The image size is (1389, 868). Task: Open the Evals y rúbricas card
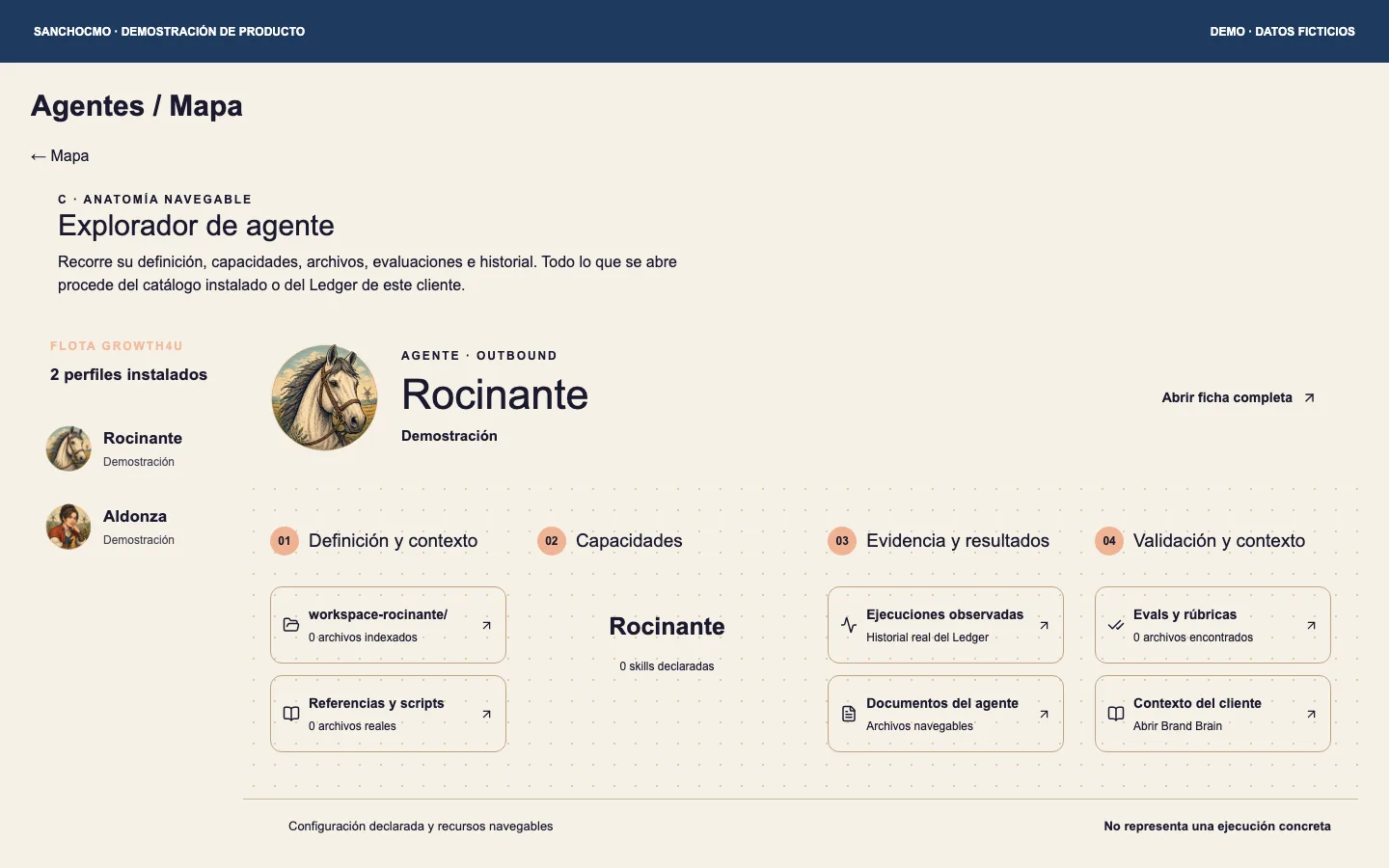[1212, 625]
